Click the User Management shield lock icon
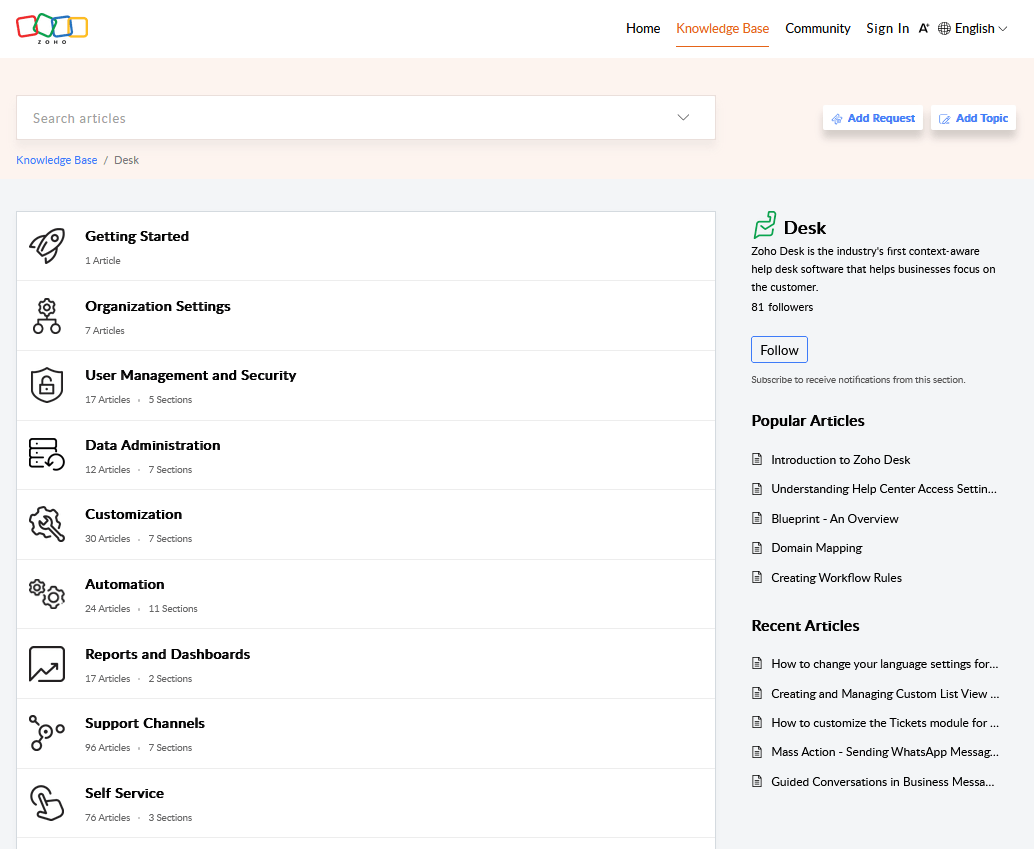Image resolution: width=1034 pixels, height=849 pixels. (x=47, y=385)
